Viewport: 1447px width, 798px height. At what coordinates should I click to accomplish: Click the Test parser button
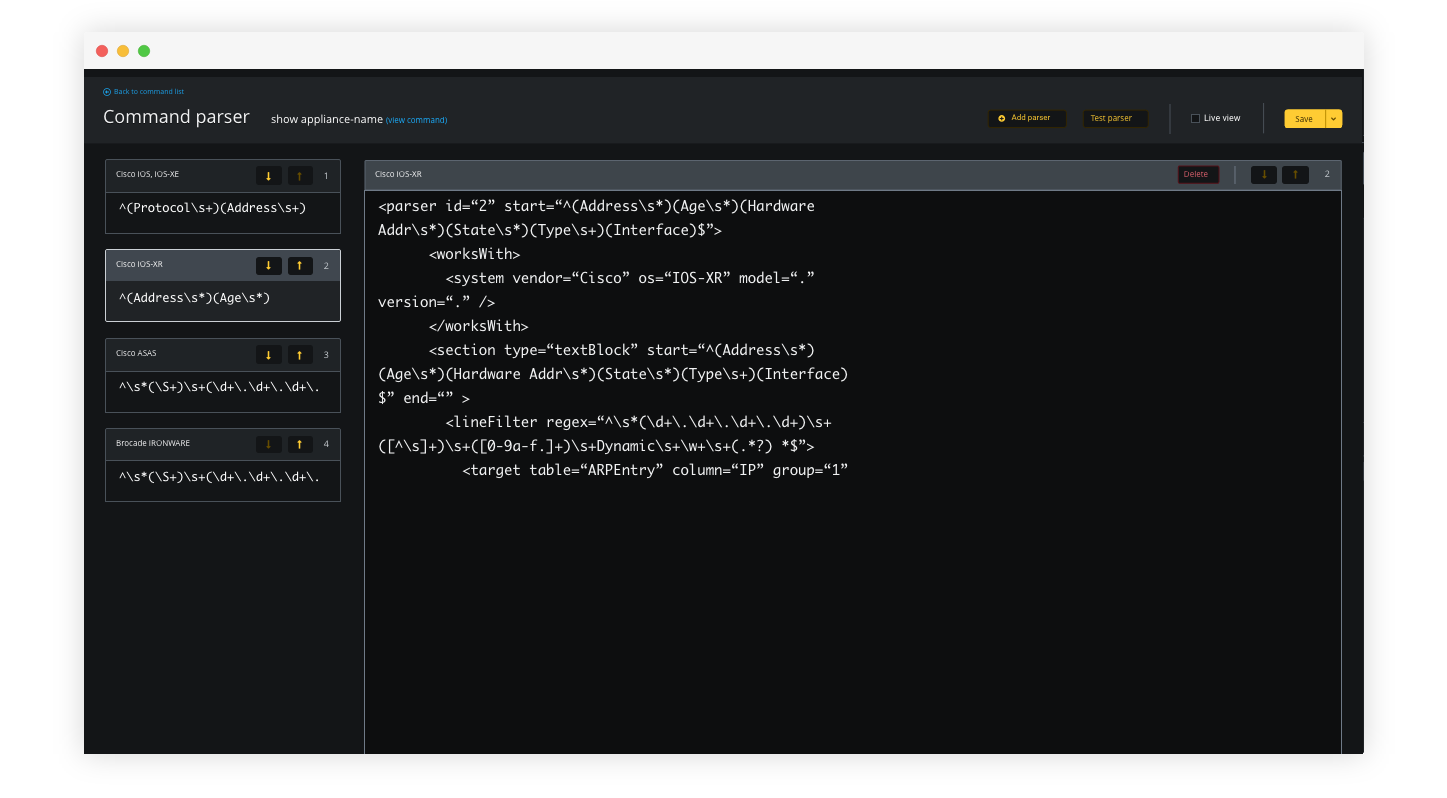1115,118
